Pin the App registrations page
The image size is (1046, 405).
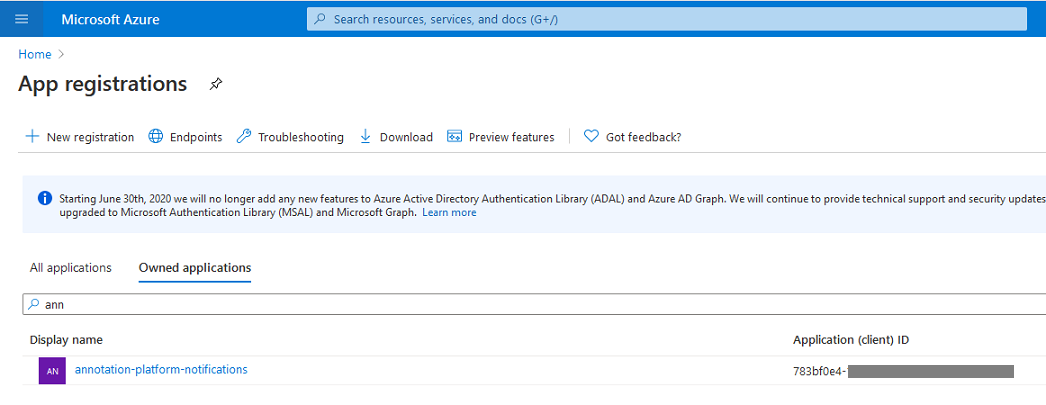(215, 85)
